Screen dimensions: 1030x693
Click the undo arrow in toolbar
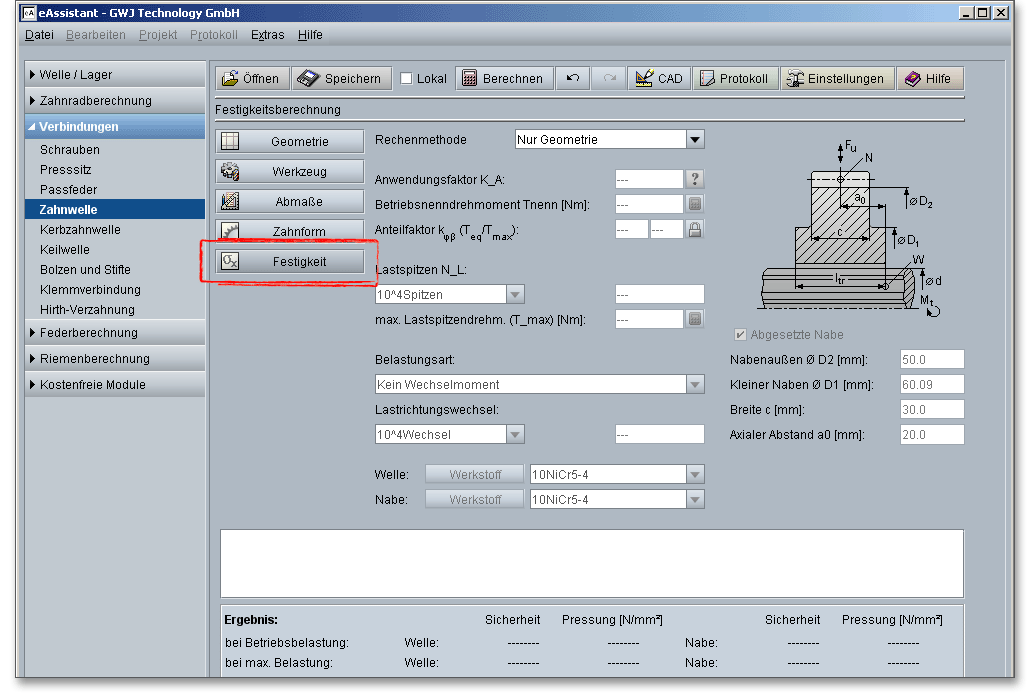click(572, 79)
